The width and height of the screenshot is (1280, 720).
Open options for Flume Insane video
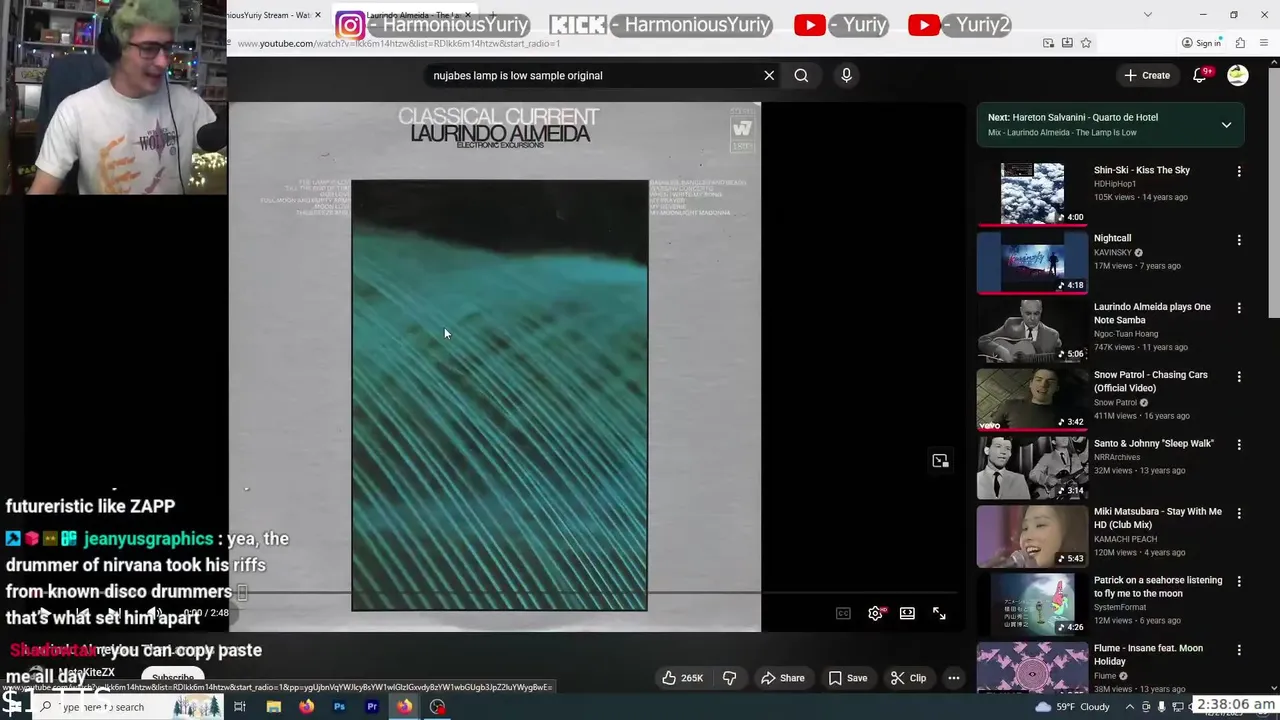coord(1239,650)
